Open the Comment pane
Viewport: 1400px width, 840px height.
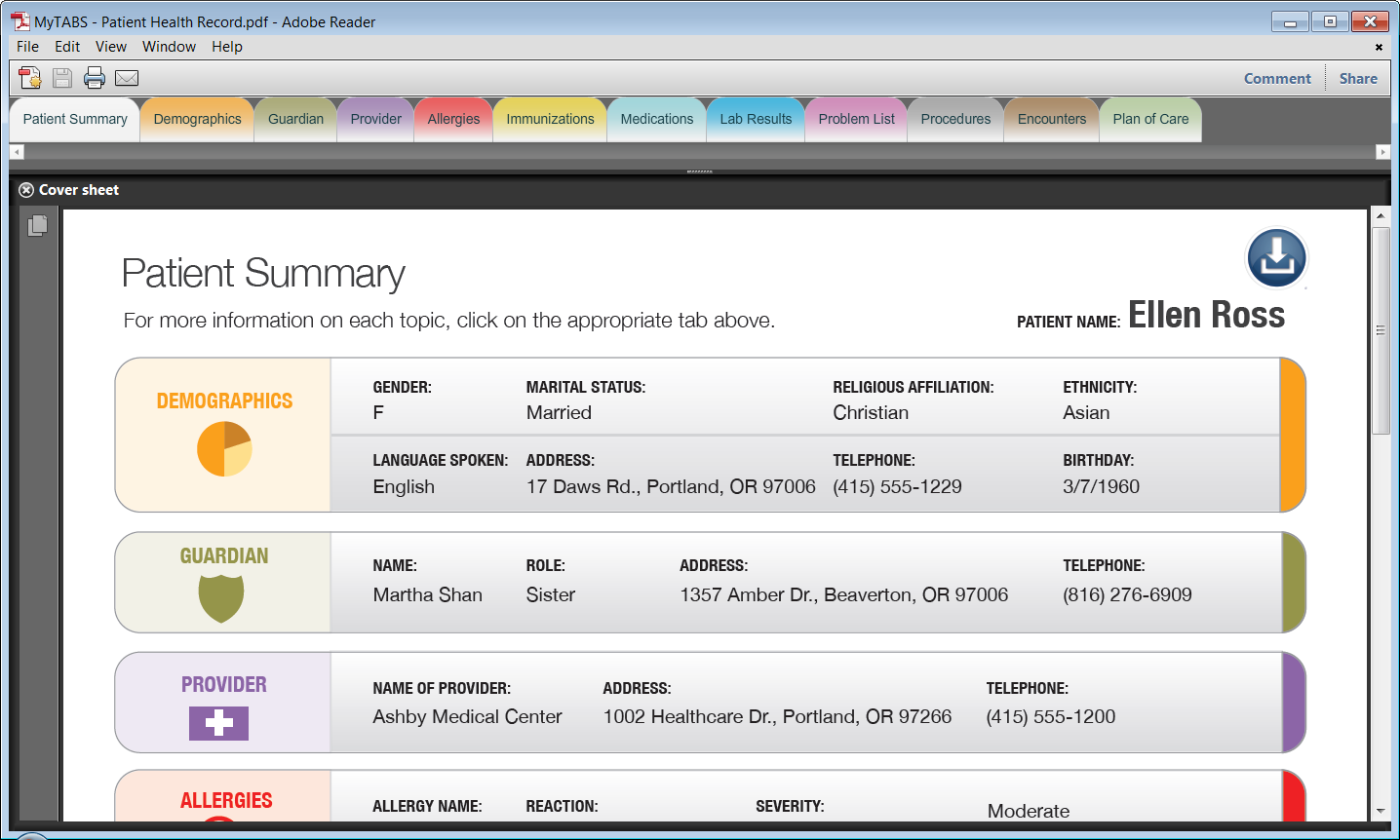[x=1277, y=79]
